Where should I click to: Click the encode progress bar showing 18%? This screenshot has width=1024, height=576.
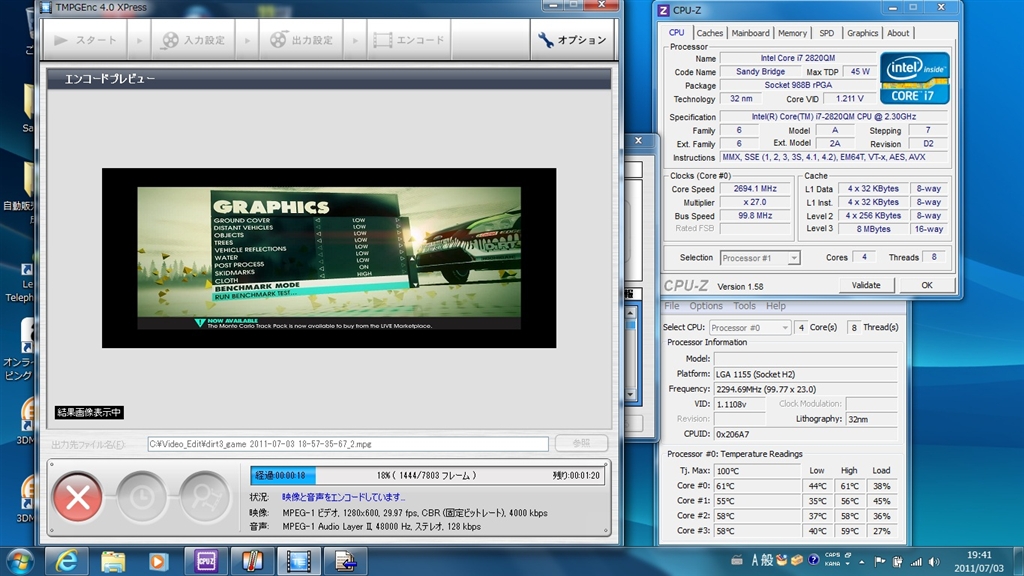[x=427, y=475]
